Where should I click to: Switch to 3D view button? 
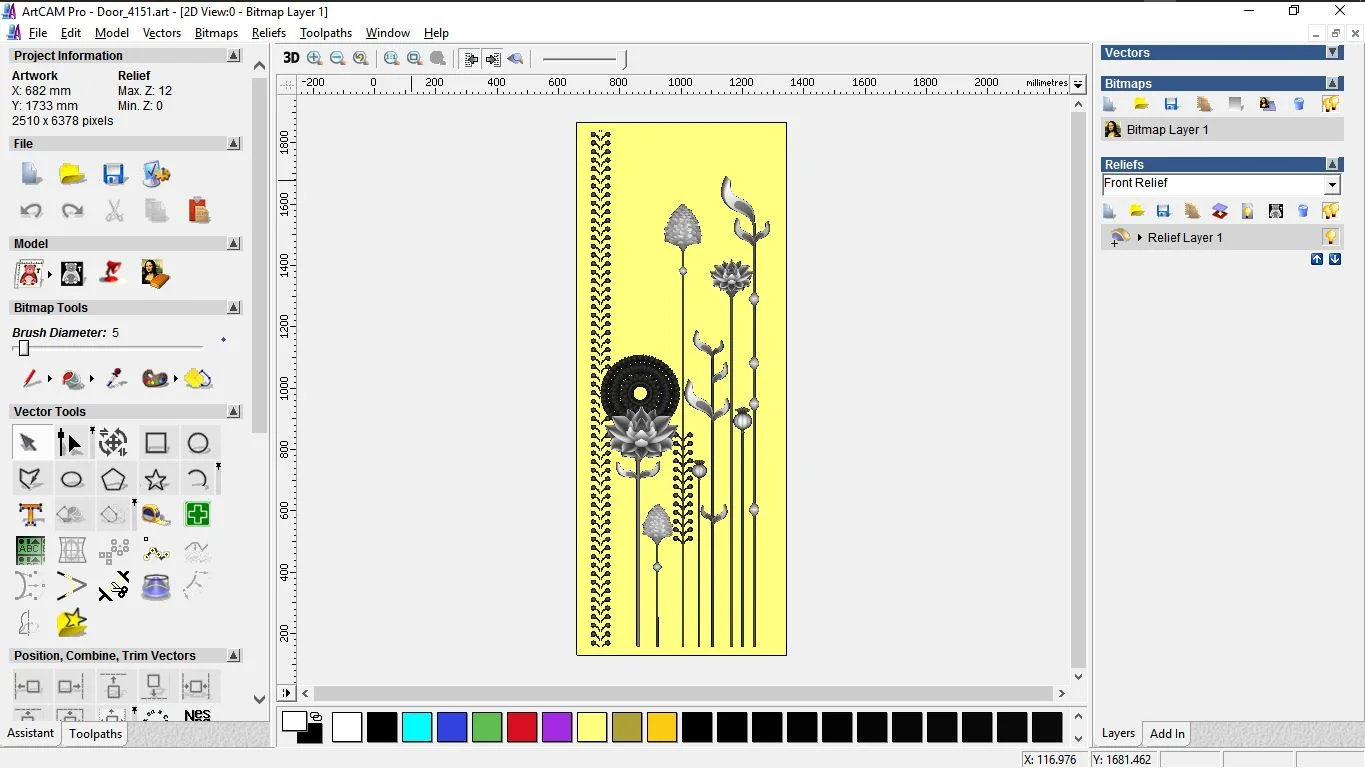pos(291,58)
